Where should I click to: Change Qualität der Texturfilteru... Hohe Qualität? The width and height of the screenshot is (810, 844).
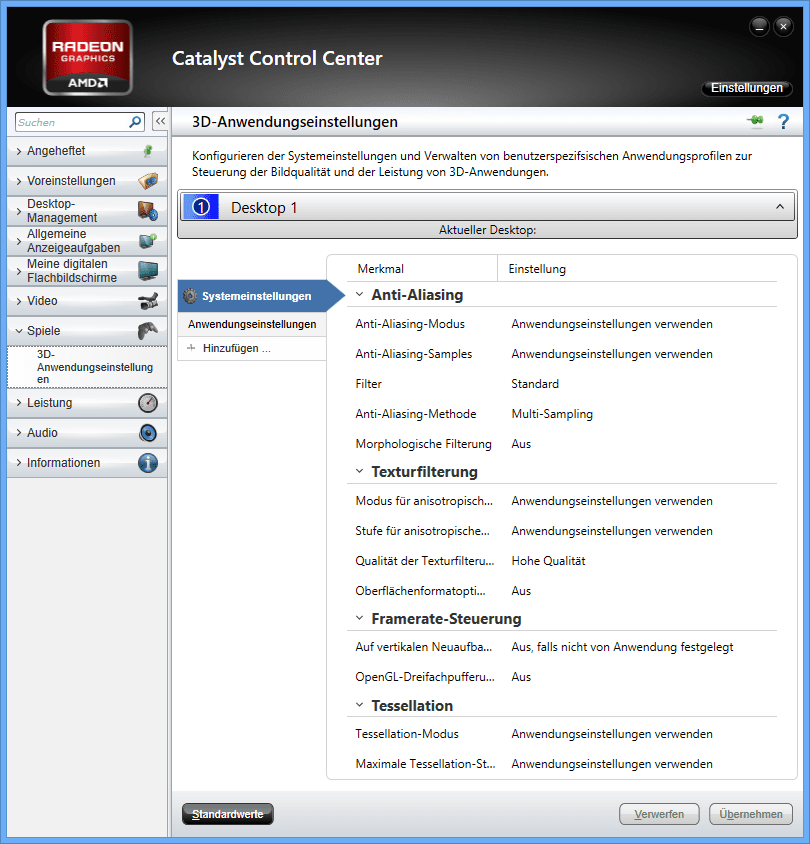tap(548, 561)
